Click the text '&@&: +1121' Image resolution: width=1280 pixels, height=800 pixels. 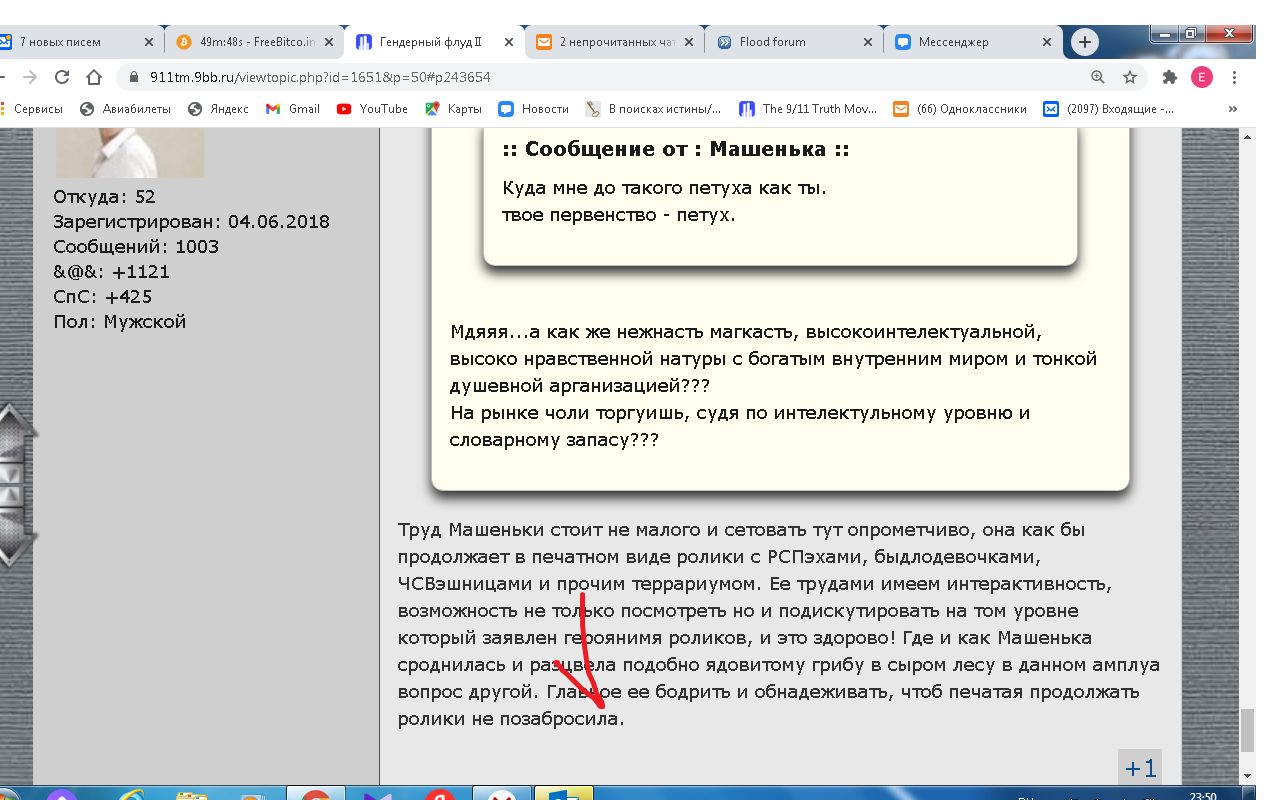(x=111, y=272)
